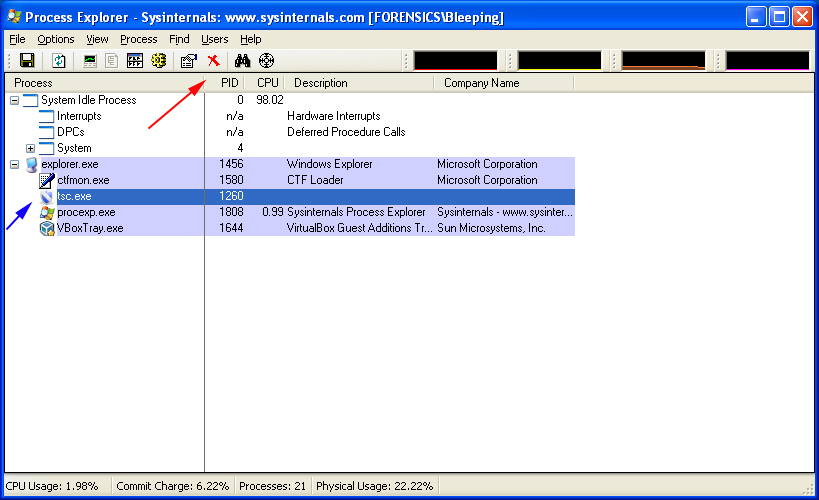
Task: Open the Process menu
Action: click(x=138, y=39)
